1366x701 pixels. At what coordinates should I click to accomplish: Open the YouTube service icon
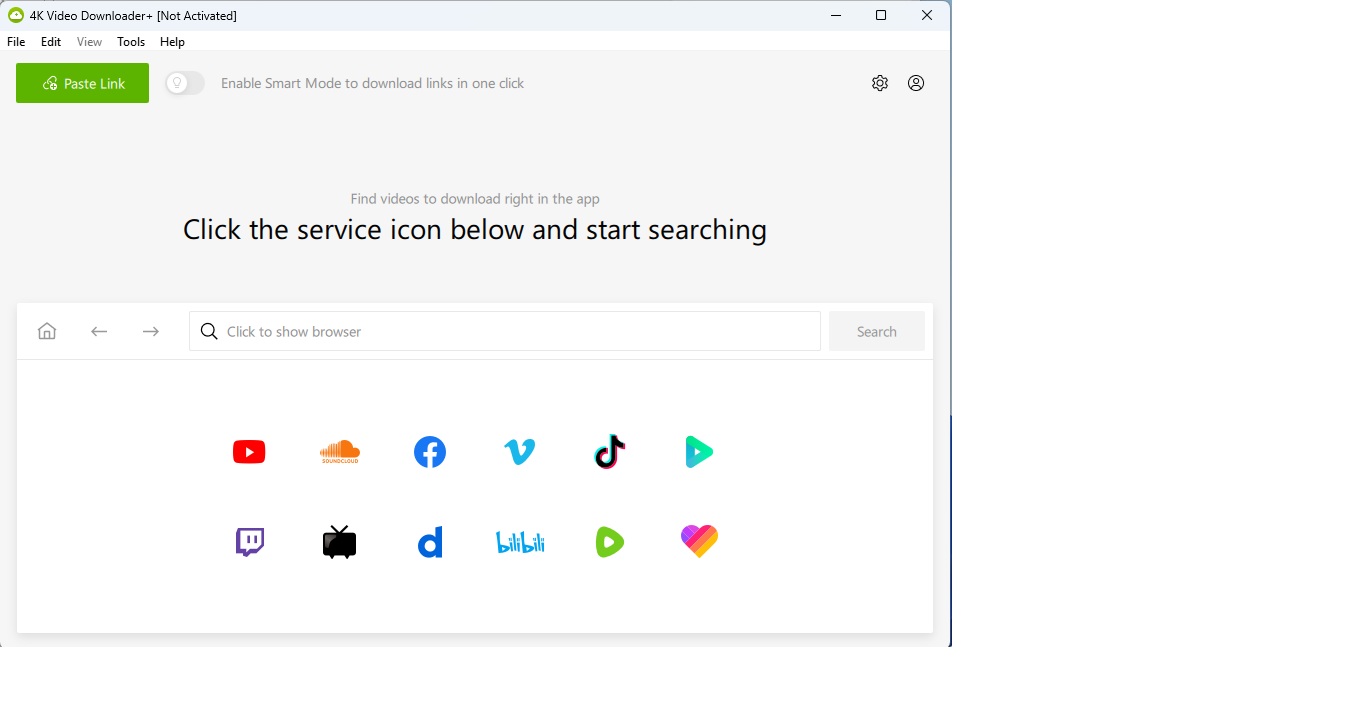(249, 452)
